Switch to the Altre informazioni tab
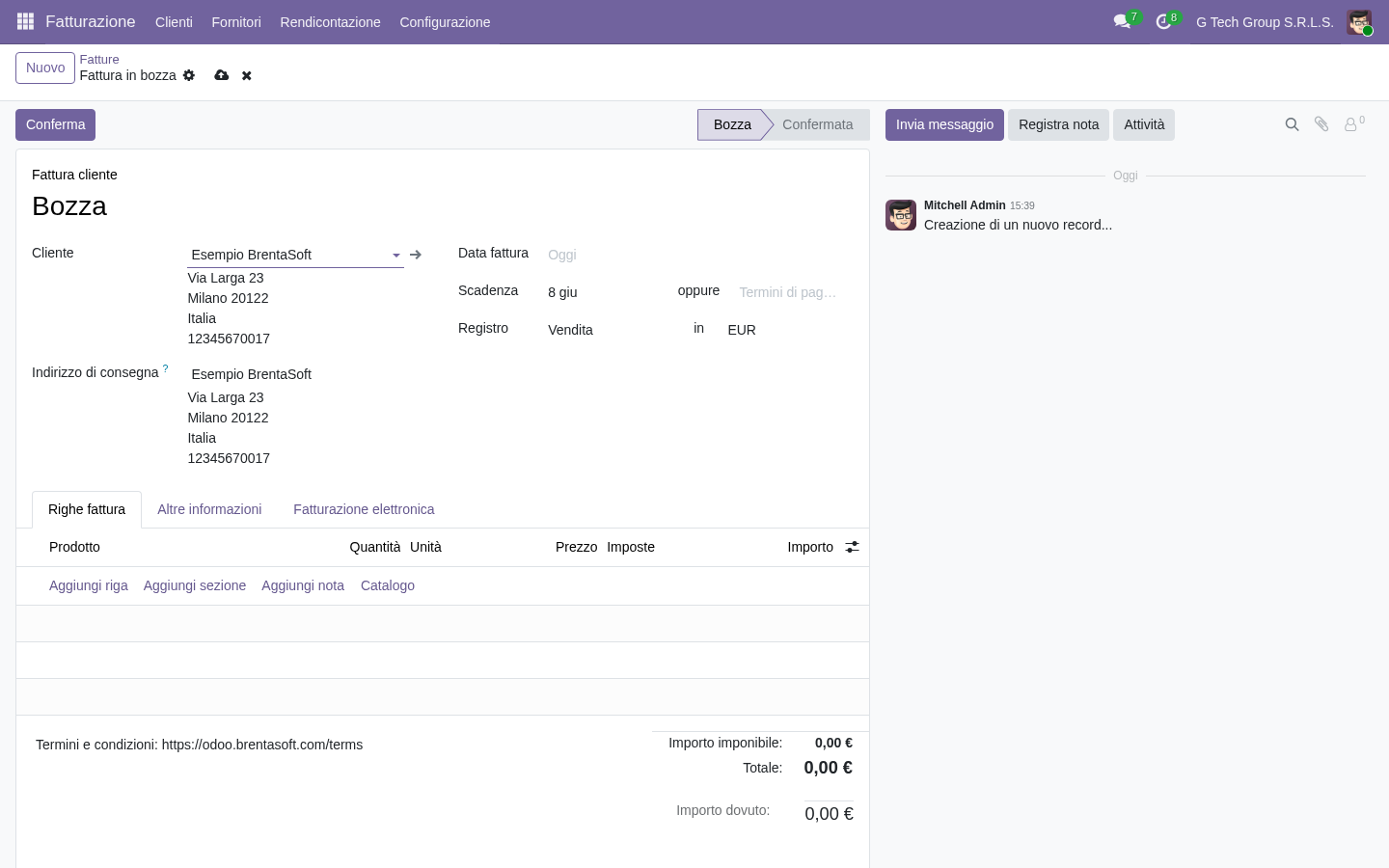1389x868 pixels. [x=209, y=509]
